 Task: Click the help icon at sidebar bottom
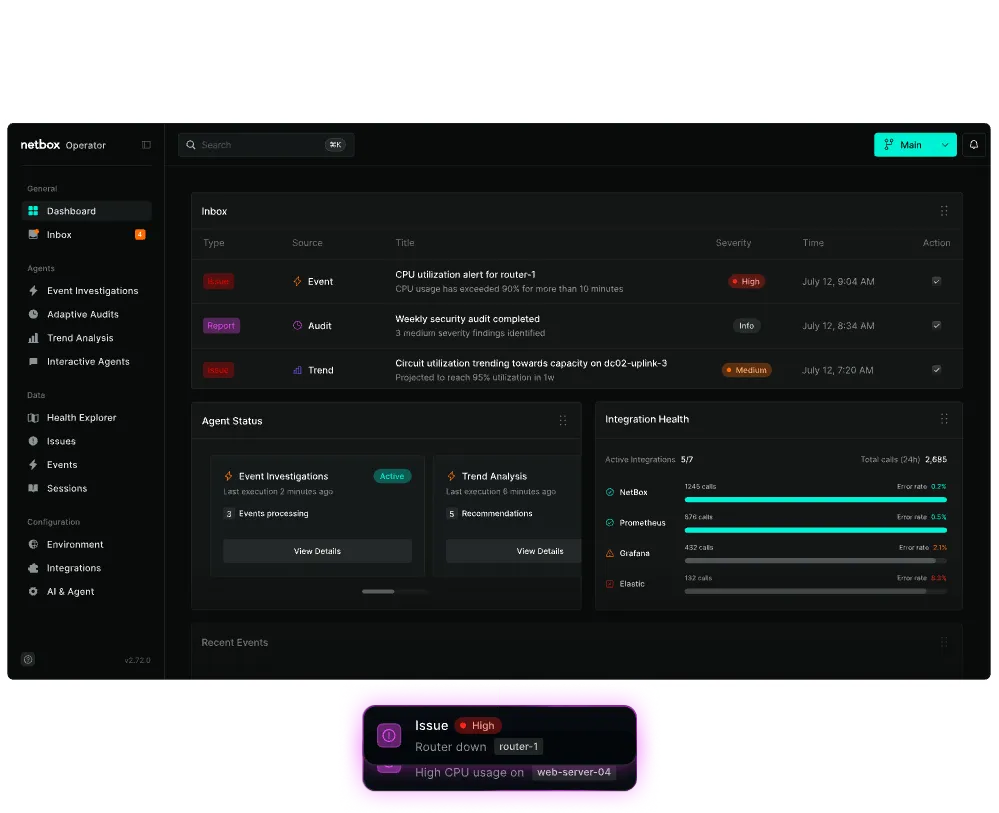click(x=28, y=659)
